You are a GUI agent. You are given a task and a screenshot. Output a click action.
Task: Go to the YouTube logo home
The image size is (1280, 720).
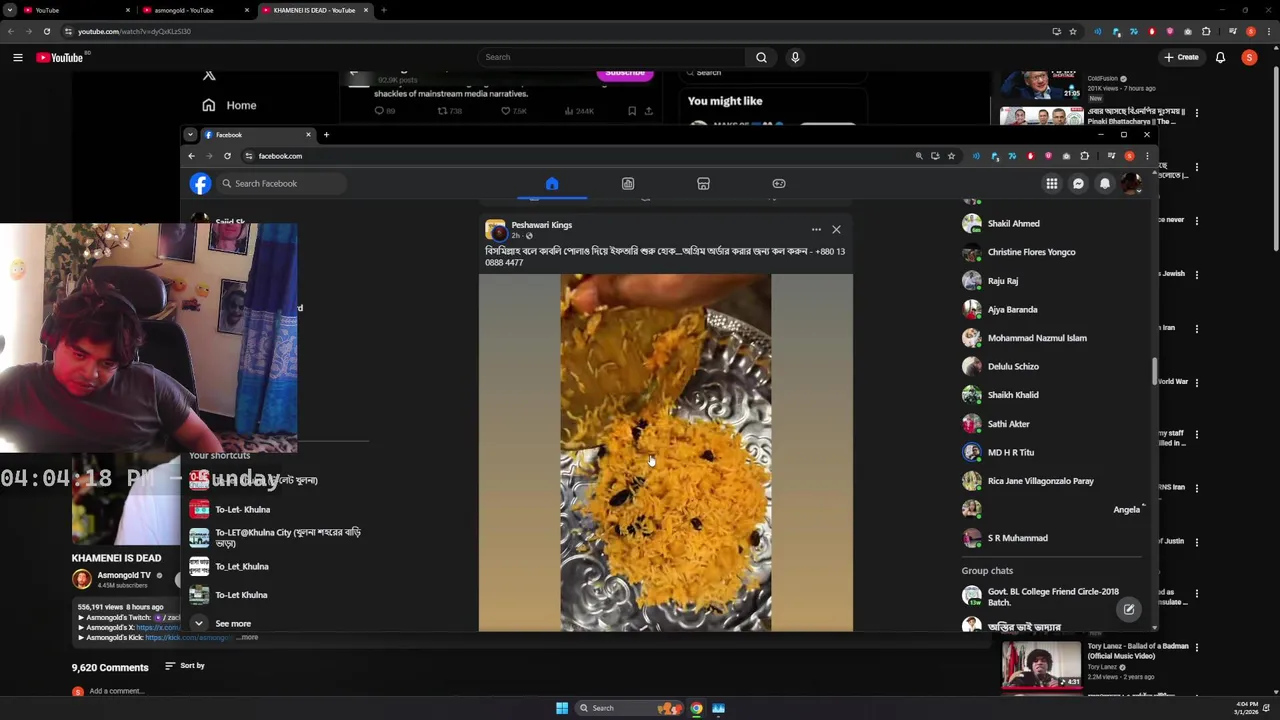[x=59, y=57]
